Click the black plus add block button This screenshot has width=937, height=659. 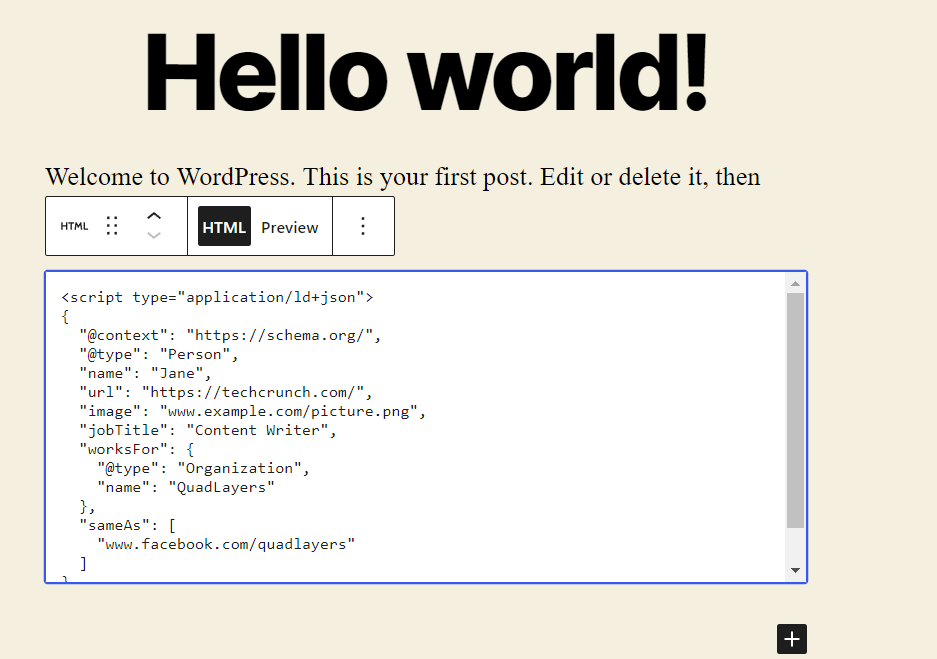791,639
